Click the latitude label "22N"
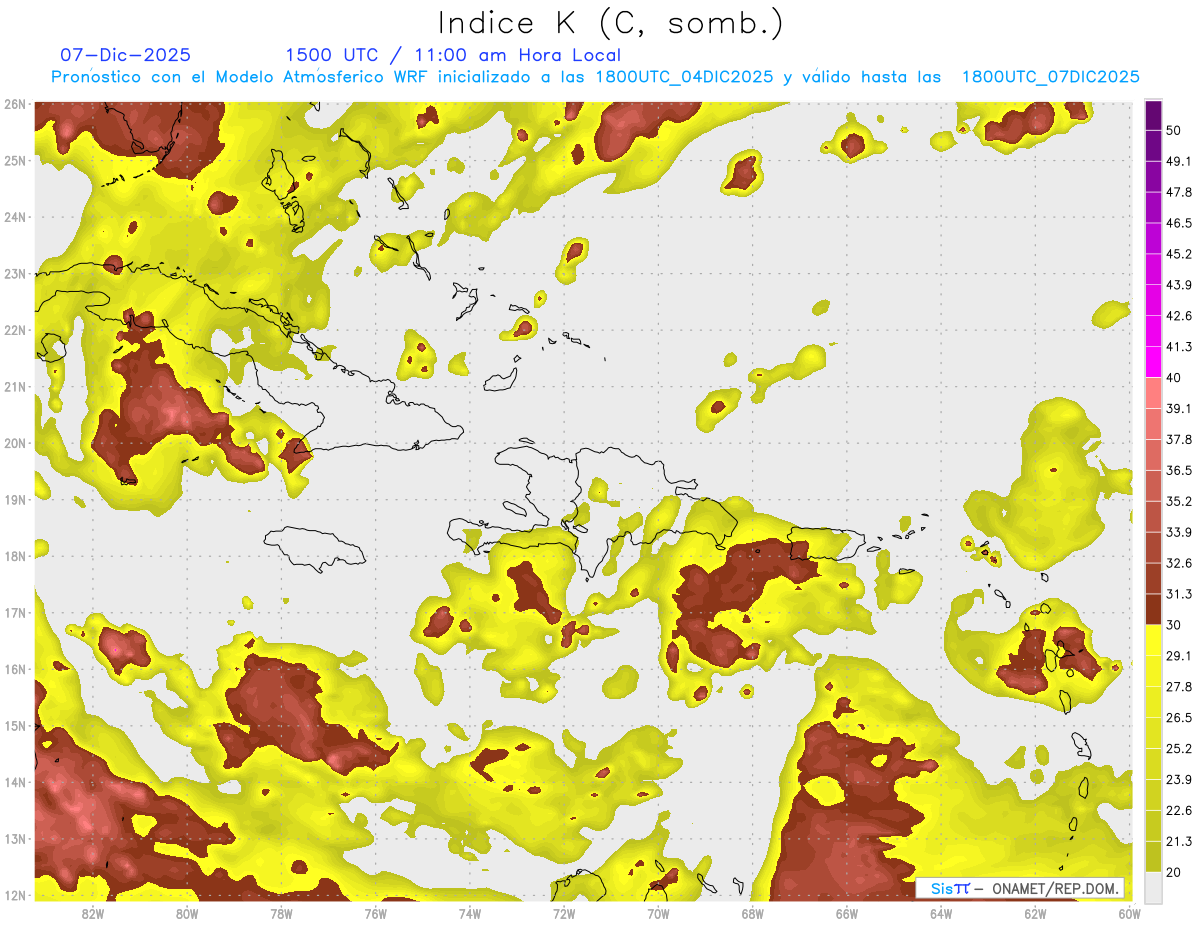1200x927 pixels. (x=14, y=330)
